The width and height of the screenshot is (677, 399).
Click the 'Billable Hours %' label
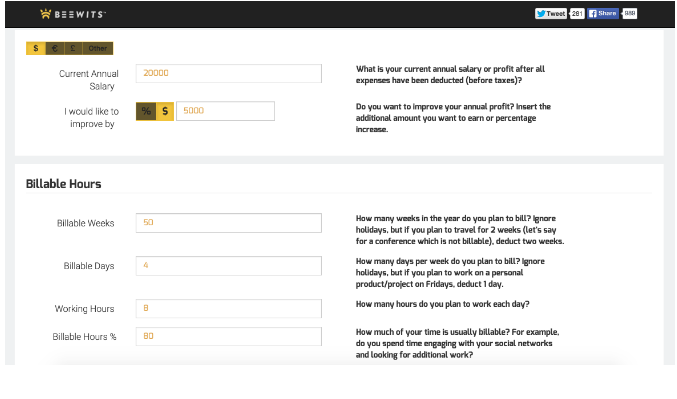click(x=85, y=337)
